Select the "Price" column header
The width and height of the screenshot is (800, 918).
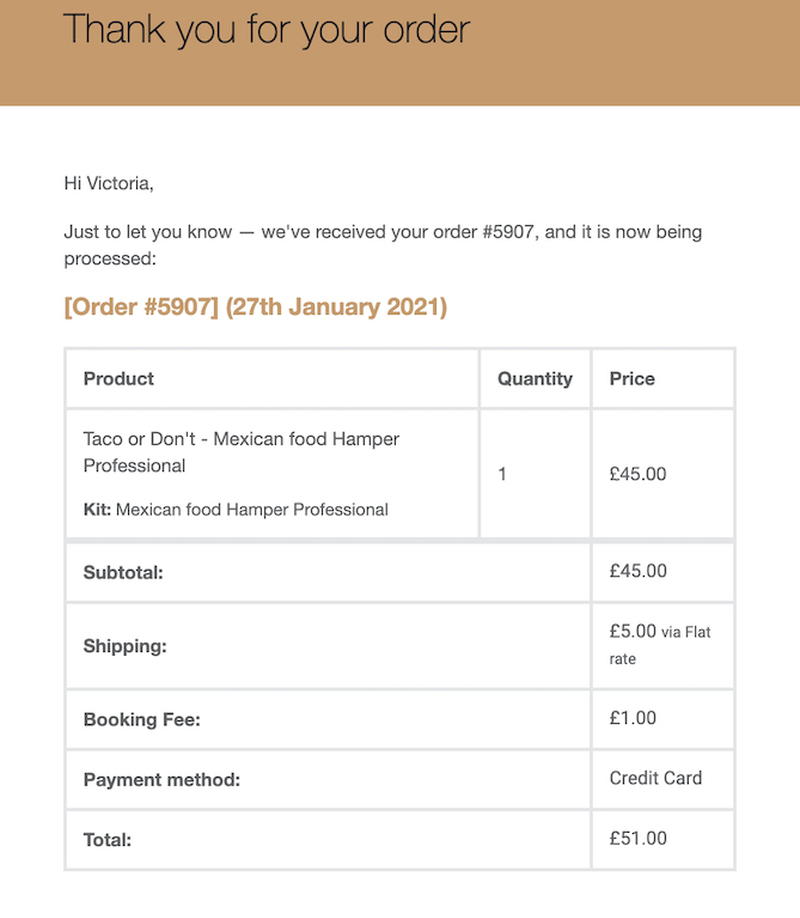click(632, 379)
